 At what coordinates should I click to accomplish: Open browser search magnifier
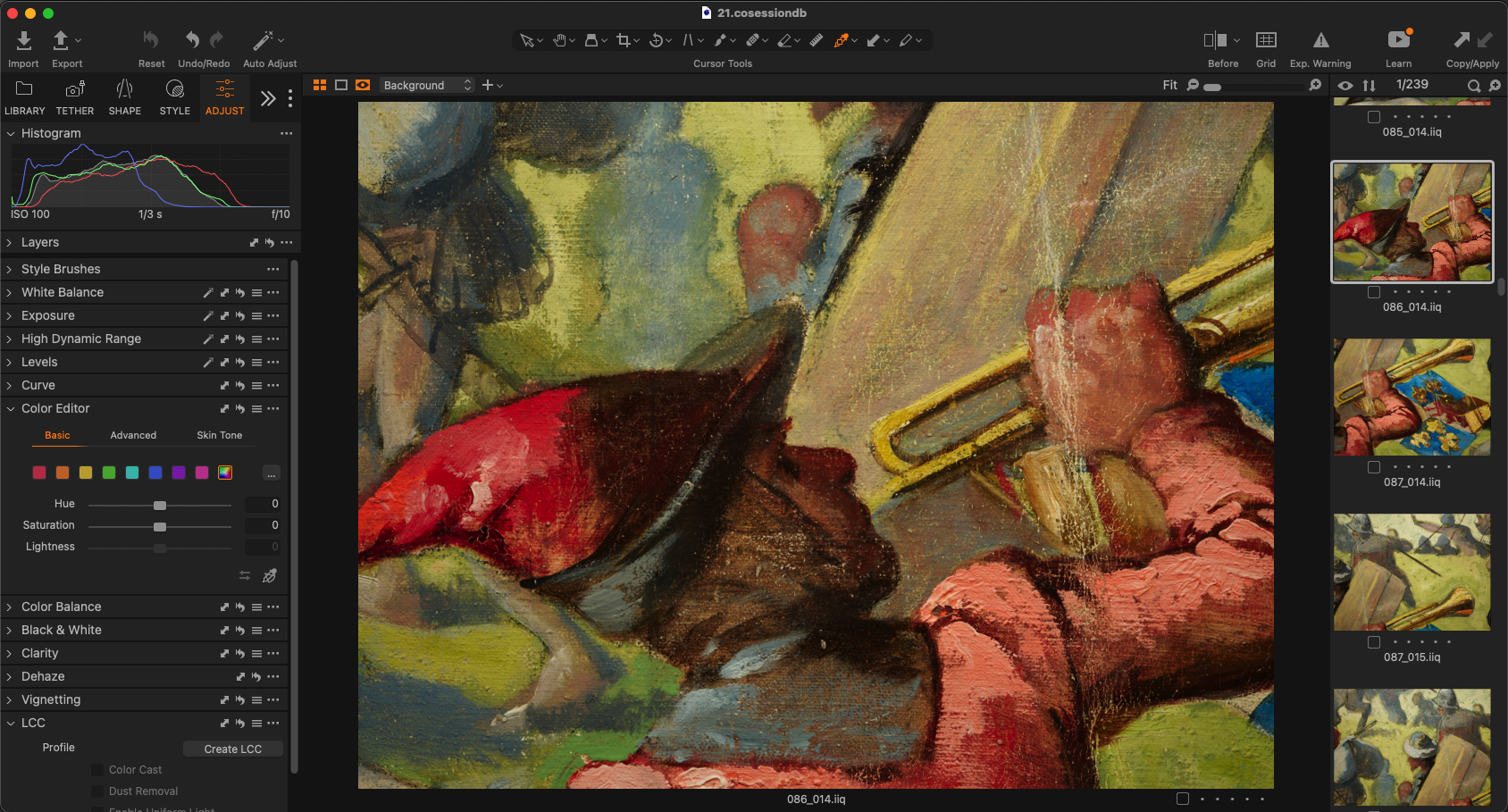click(1474, 86)
